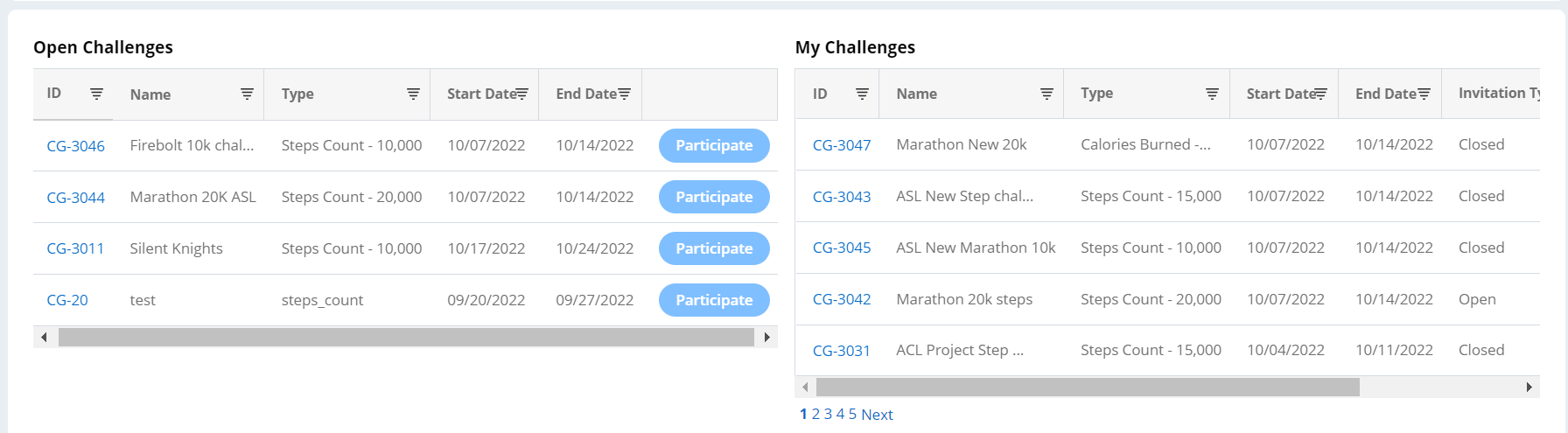Screen dimensions: 1568x433
Task: Click filter icon on My Challenges Name column
Action: [1046, 94]
